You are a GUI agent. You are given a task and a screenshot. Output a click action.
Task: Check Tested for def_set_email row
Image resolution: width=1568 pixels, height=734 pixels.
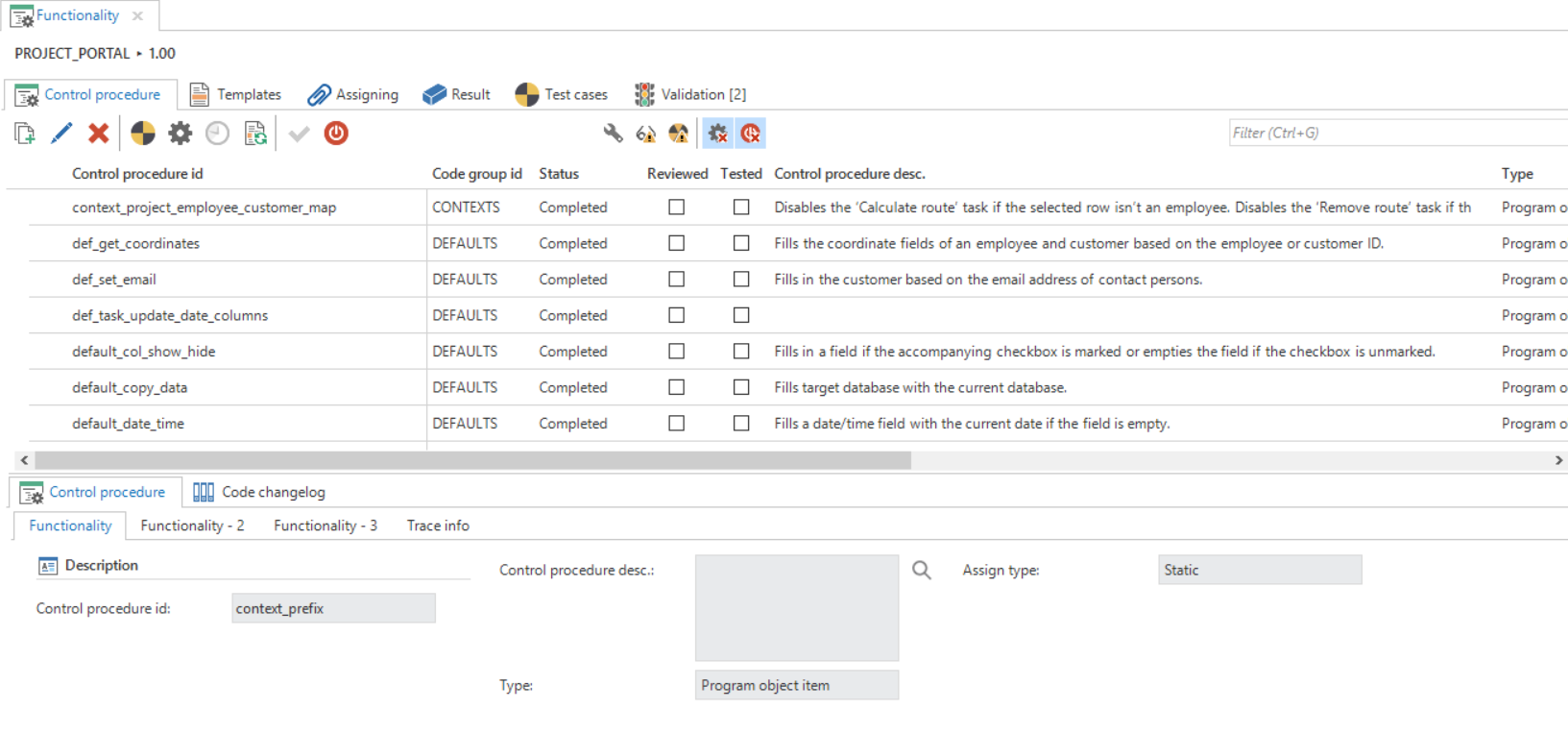tap(741, 280)
